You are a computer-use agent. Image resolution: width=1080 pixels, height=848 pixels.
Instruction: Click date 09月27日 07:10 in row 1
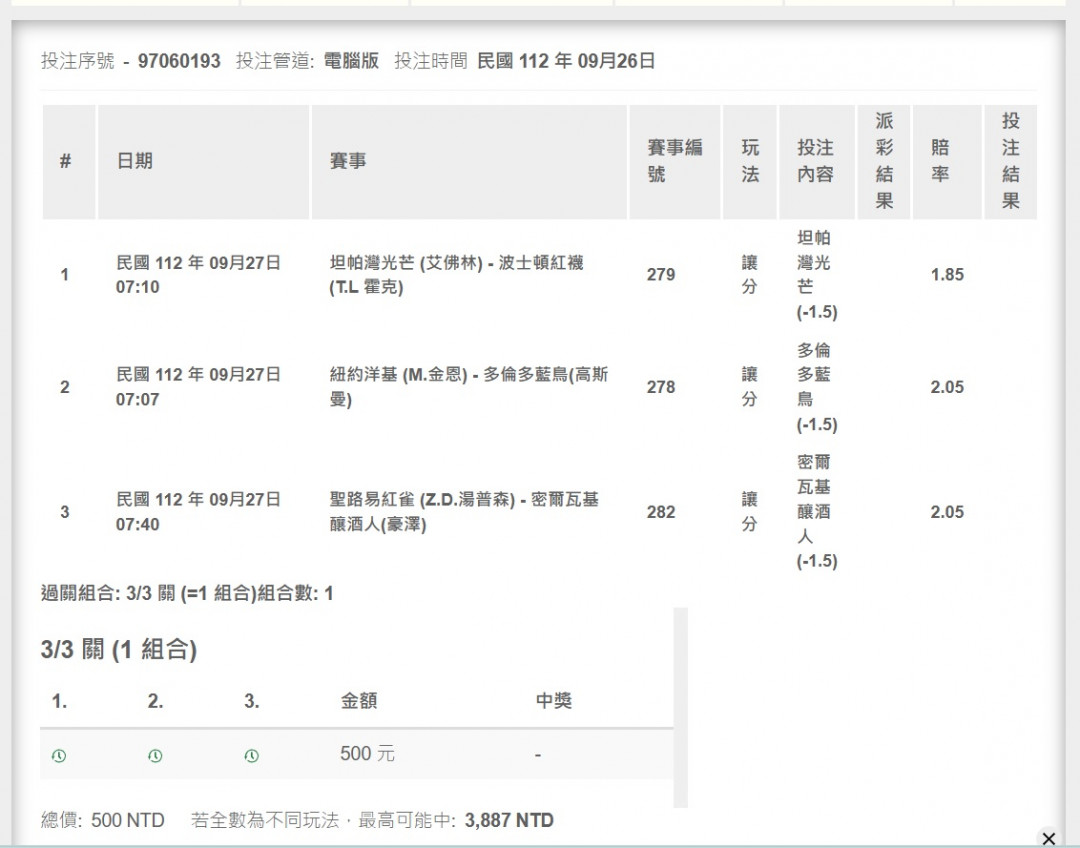(x=198, y=274)
